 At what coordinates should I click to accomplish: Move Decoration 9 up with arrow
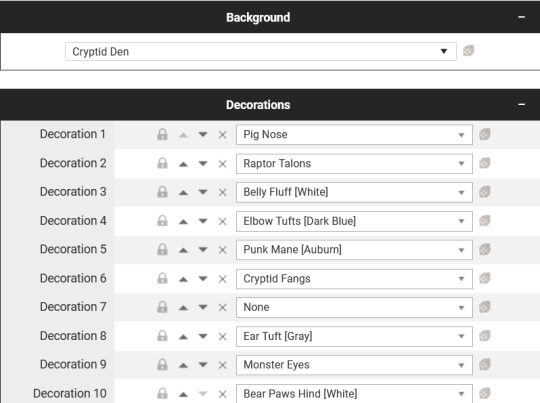coord(183,365)
